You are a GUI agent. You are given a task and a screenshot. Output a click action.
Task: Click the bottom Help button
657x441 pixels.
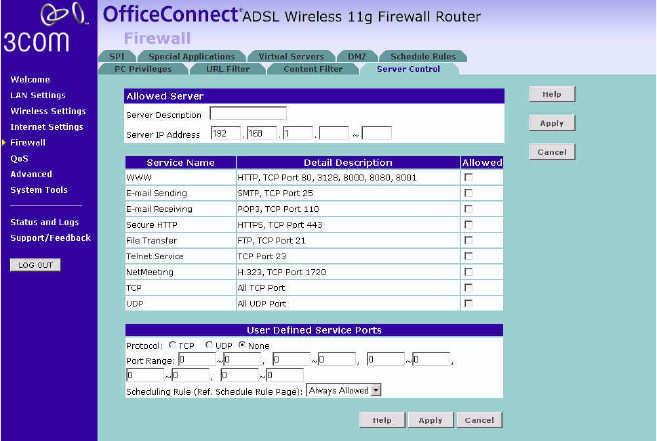point(382,420)
